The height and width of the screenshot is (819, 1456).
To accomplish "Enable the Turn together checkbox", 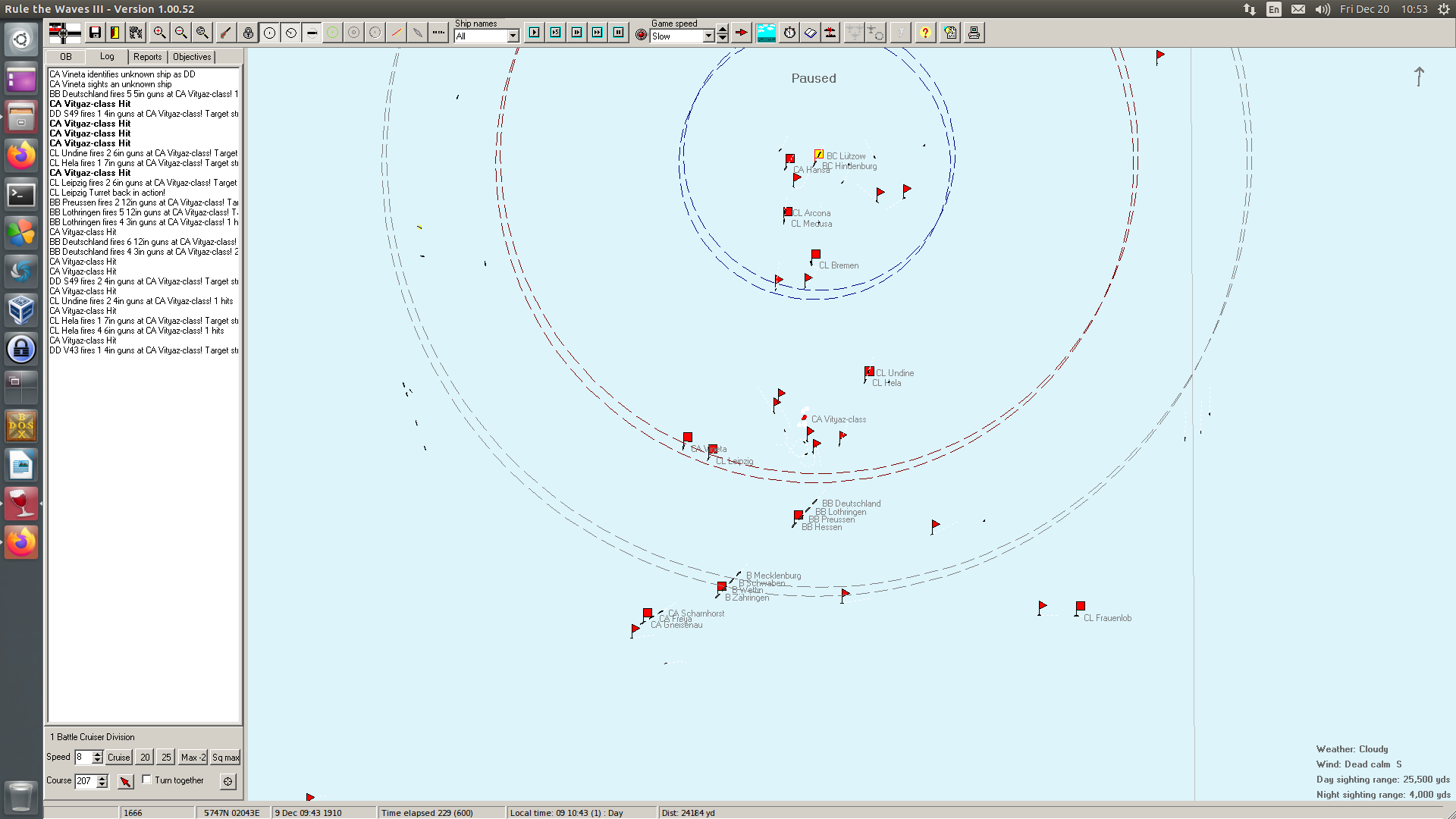I will tap(147, 780).
